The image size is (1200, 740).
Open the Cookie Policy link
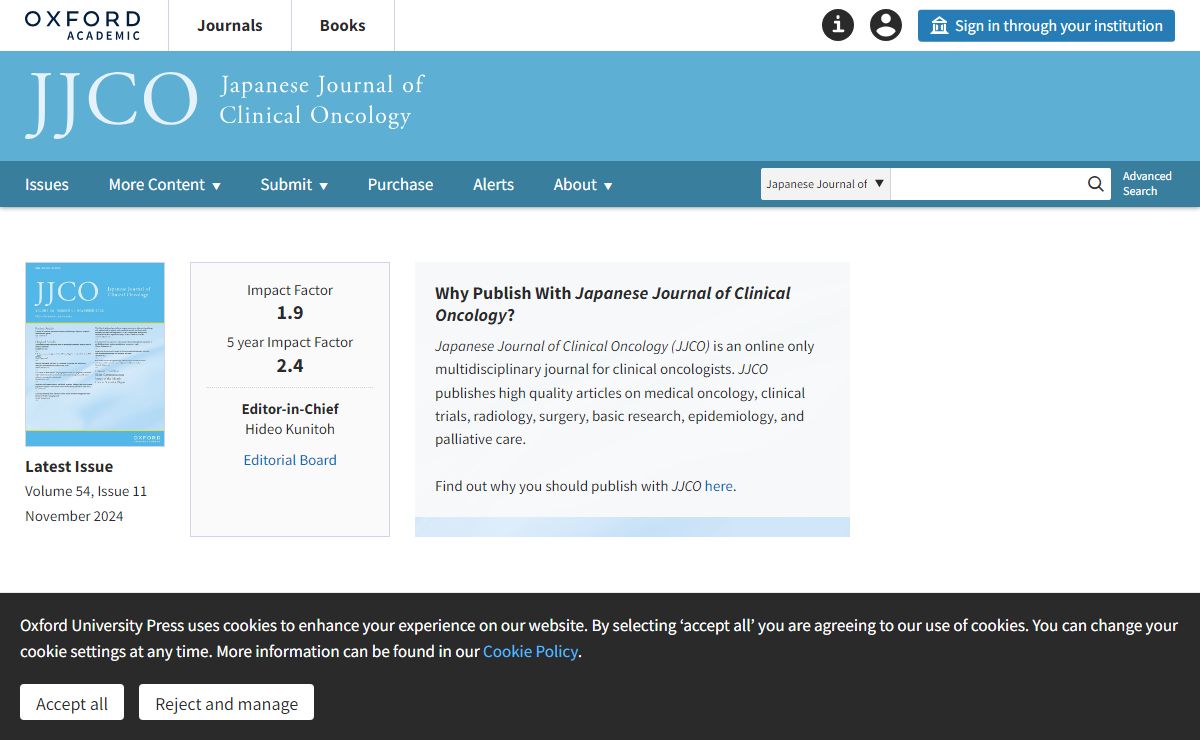(530, 651)
